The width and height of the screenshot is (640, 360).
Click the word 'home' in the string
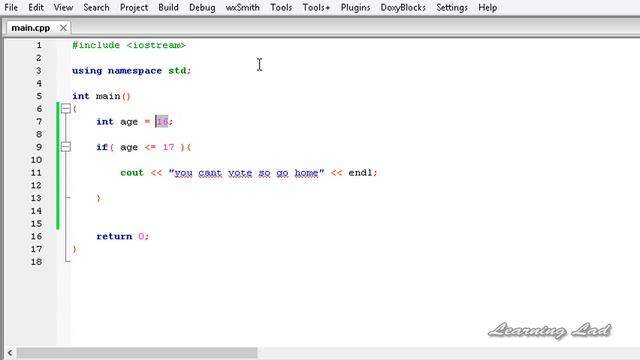point(306,173)
